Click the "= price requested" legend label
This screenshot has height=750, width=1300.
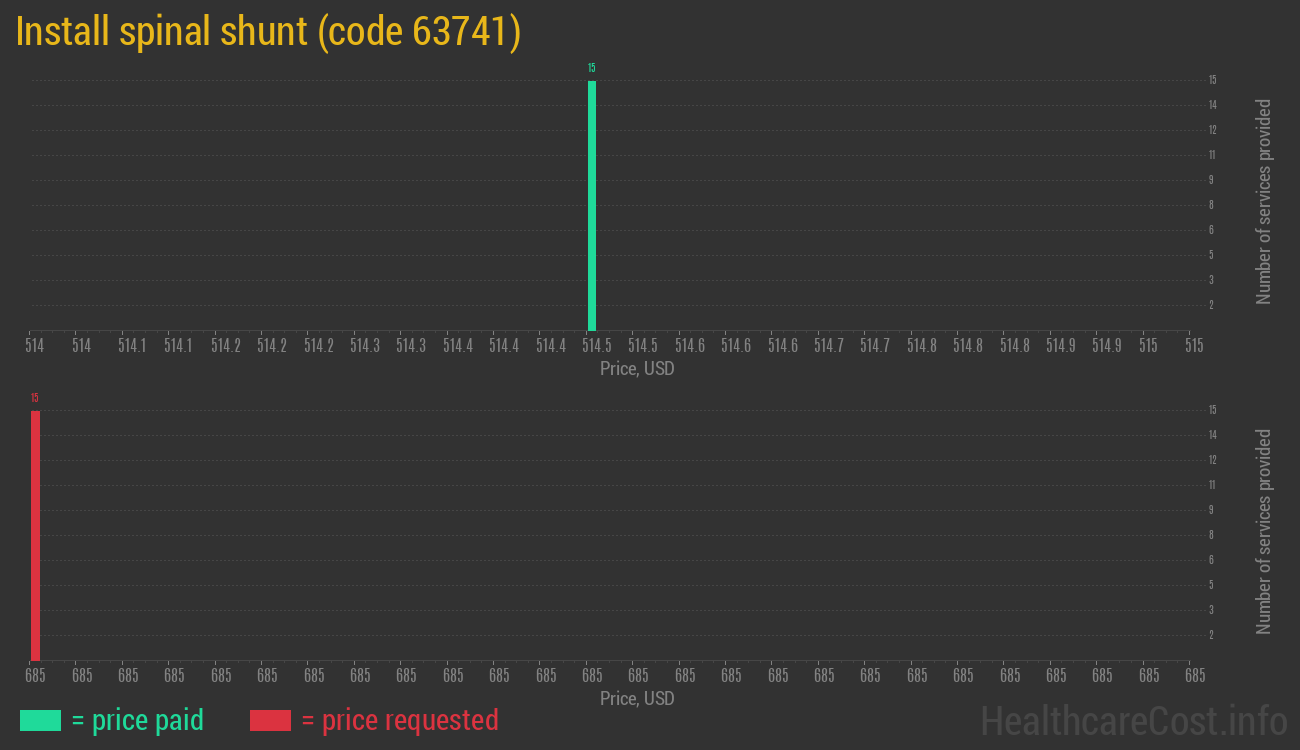point(399,720)
